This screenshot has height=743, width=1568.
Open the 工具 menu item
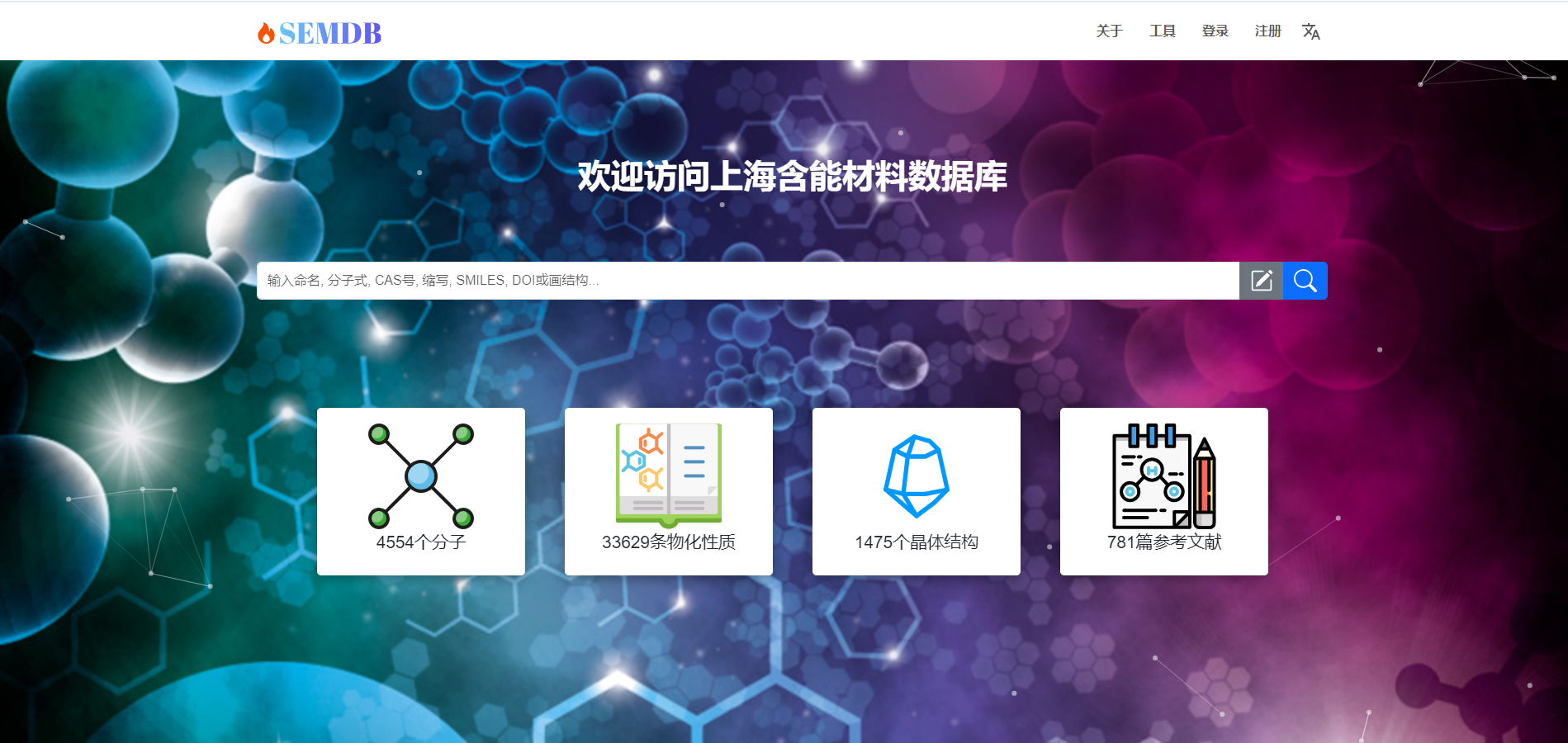[1162, 31]
